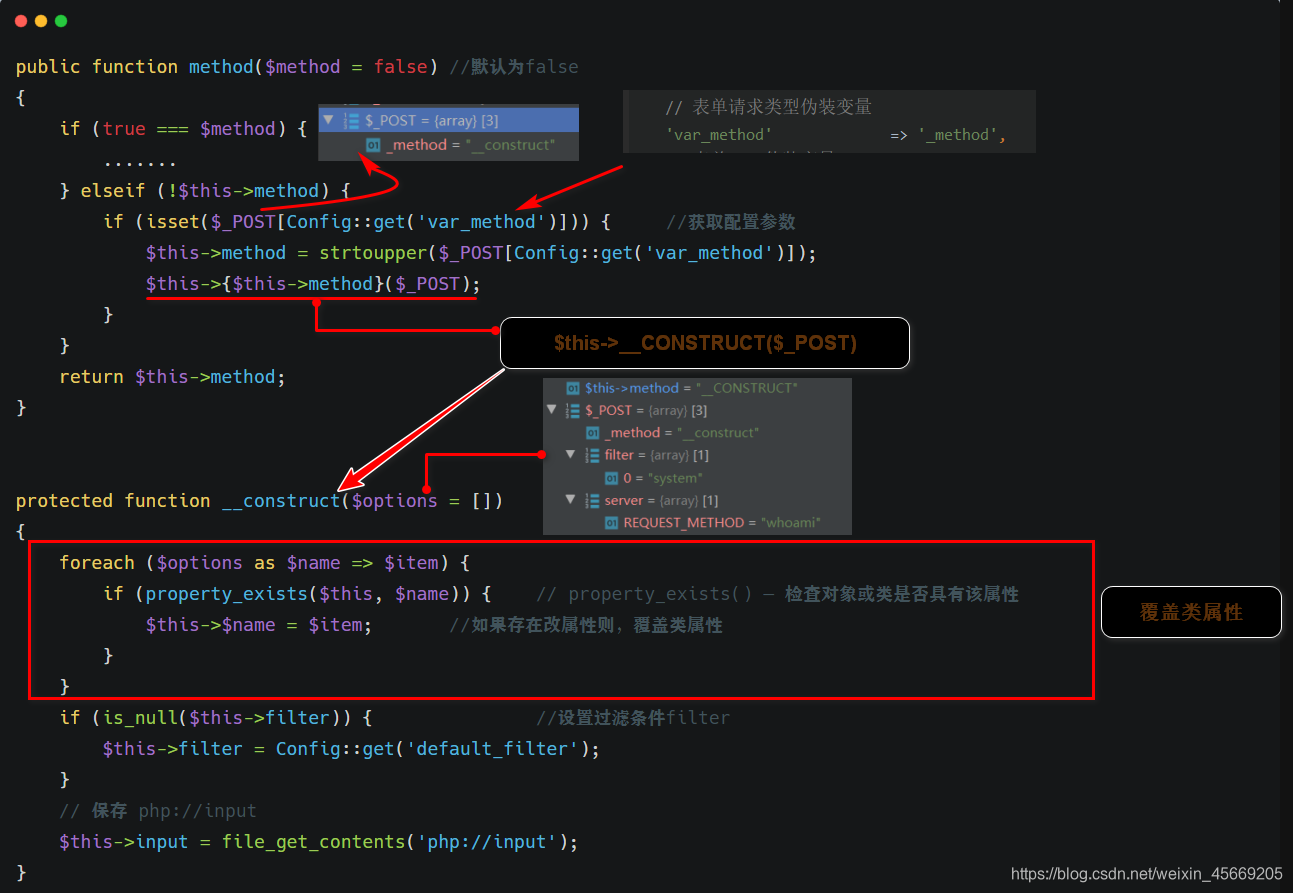Collapse the highlighted $_POST array row
This screenshot has height=893, width=1293.
click(328, 120)
